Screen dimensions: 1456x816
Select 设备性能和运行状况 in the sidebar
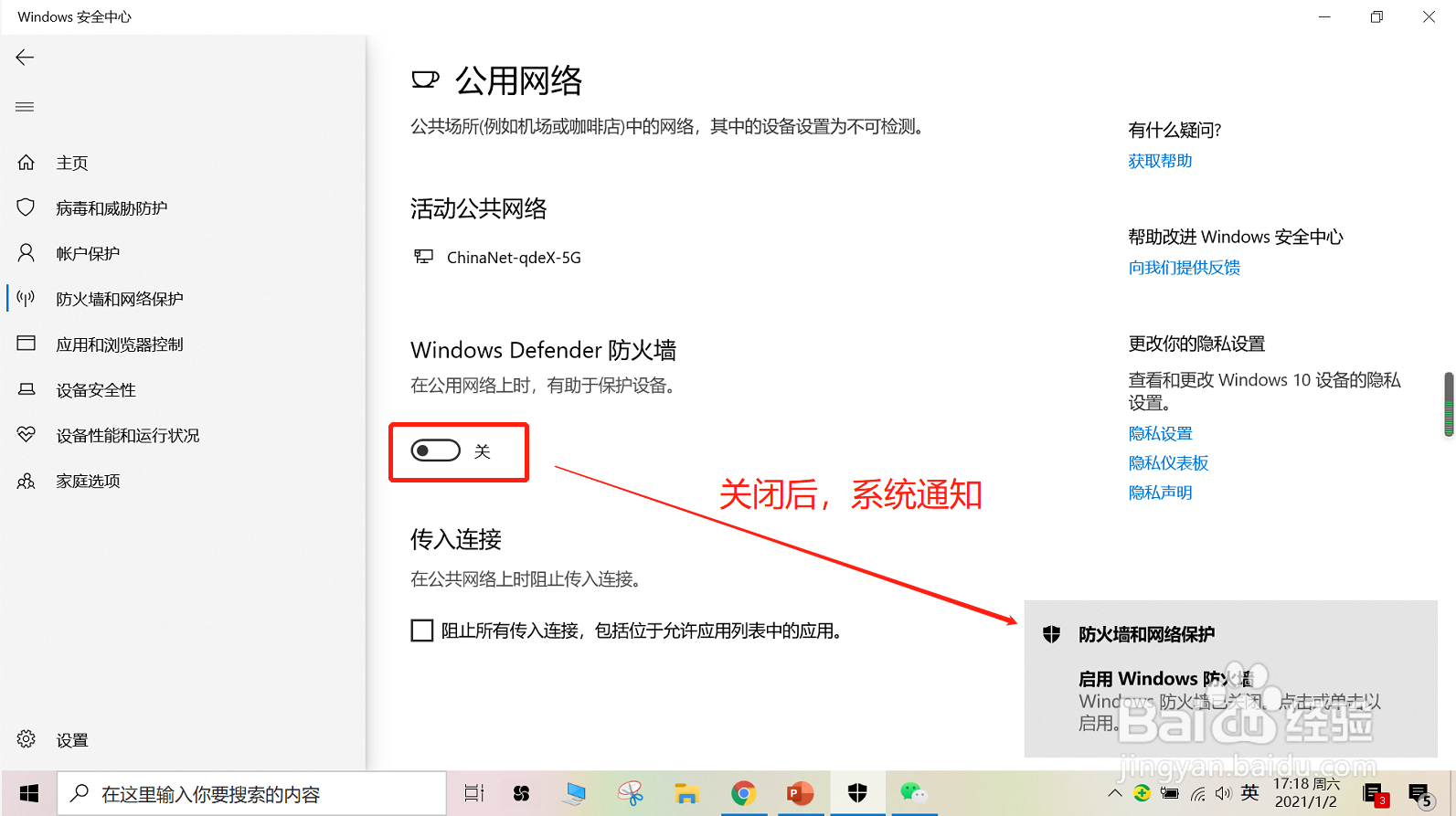click(128, 436)
